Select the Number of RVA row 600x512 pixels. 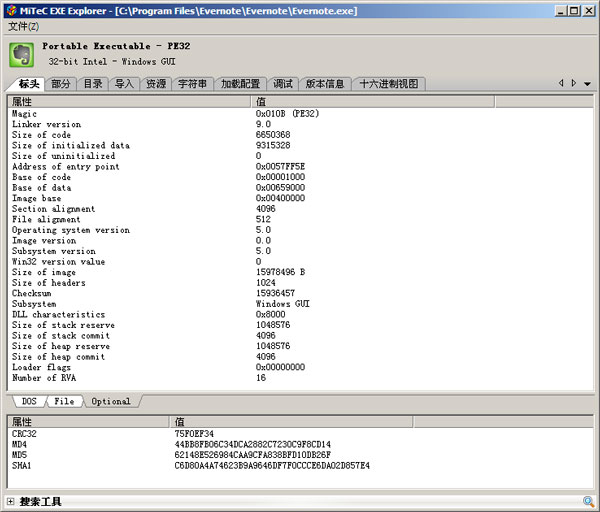click(300, 378)
